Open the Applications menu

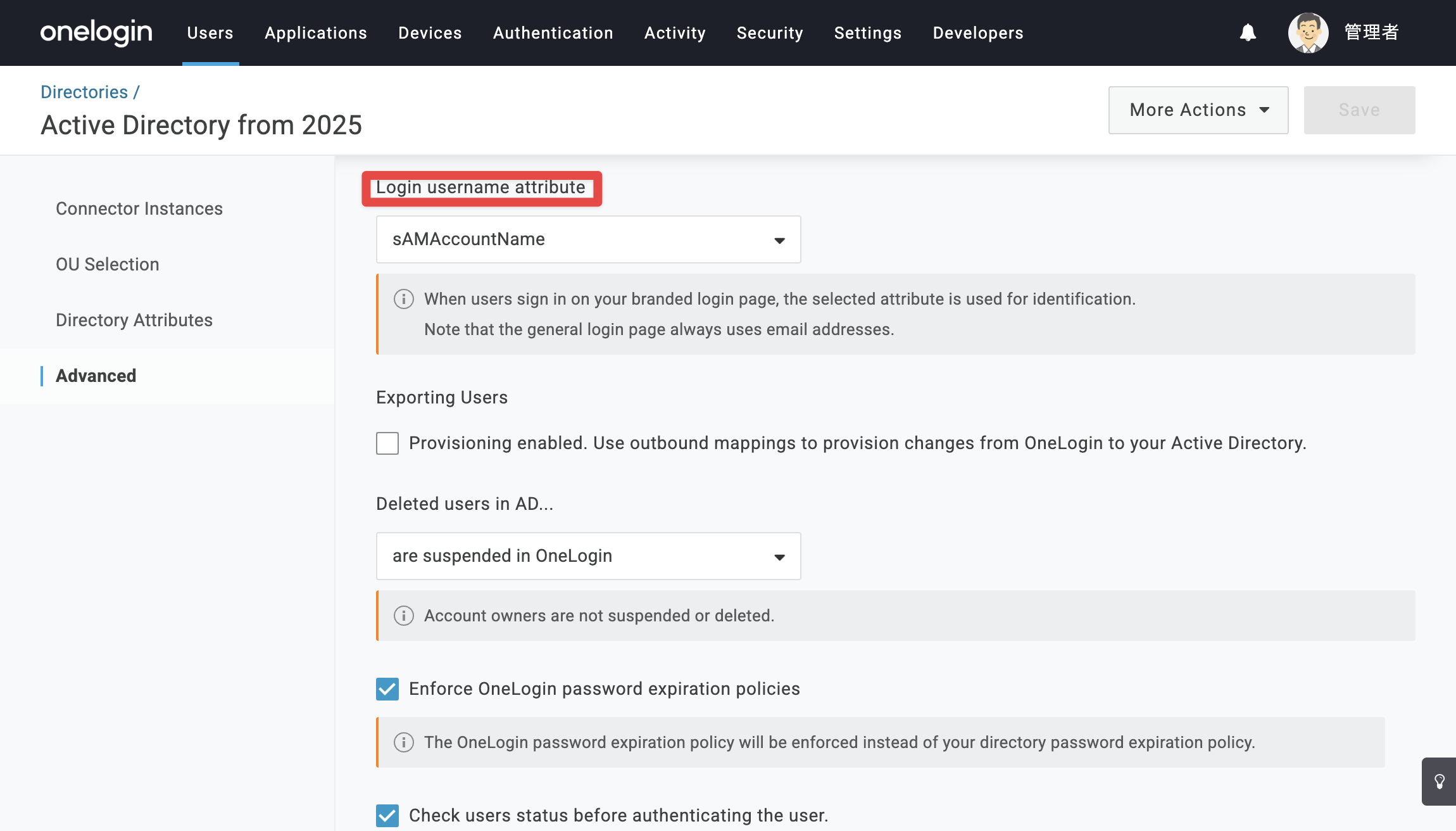[x=316, y=33]
